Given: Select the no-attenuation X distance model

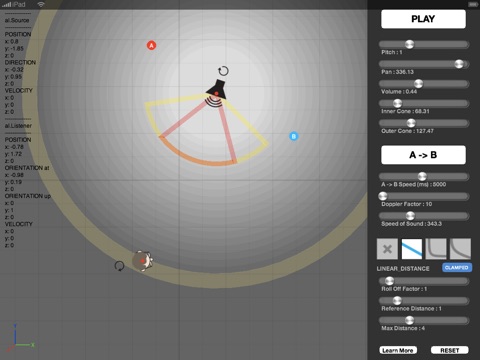Looking at the screenshot, I should (x=387, y=249).
